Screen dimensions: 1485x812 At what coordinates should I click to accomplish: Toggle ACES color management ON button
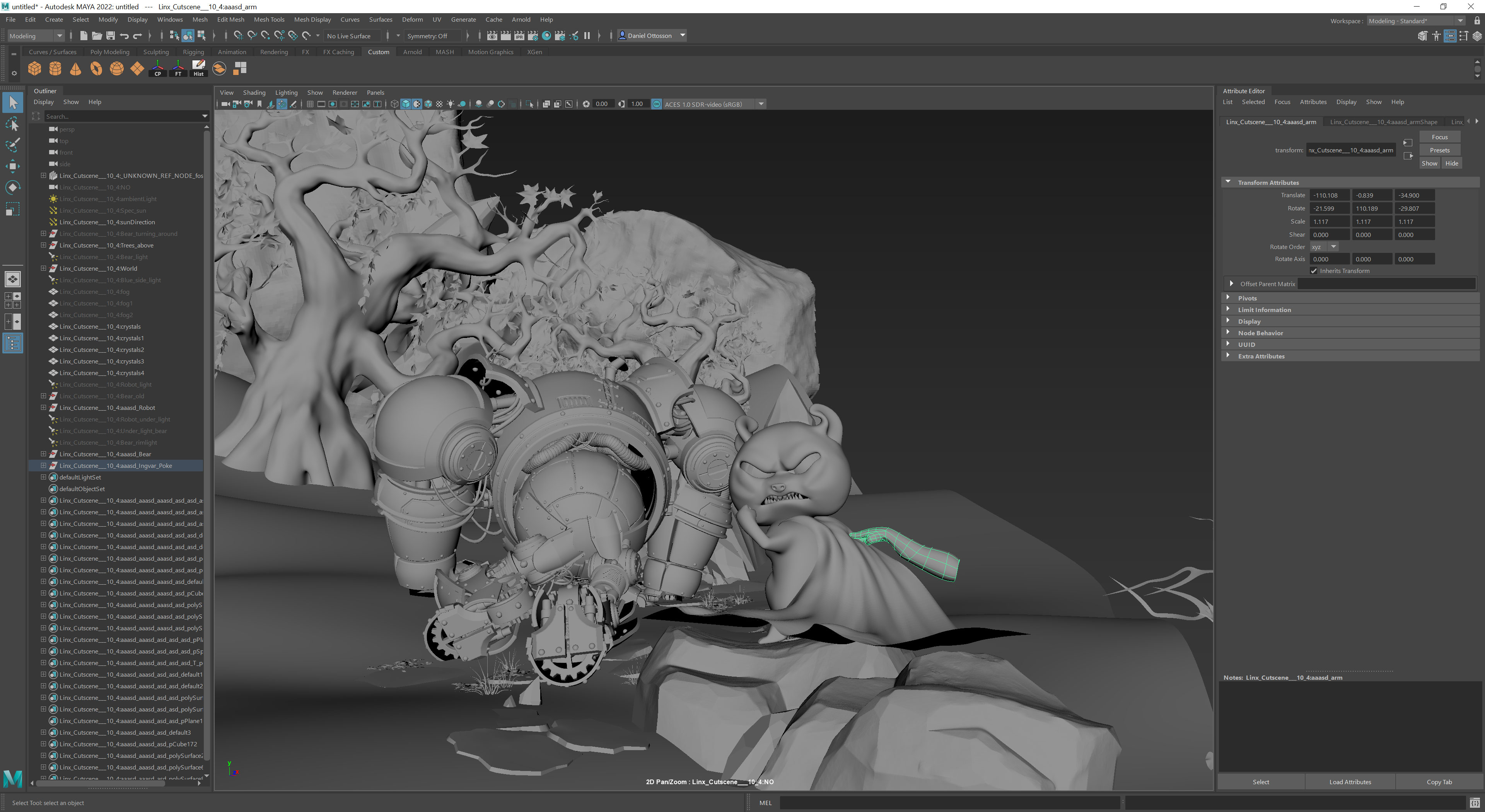pos(657,104)
